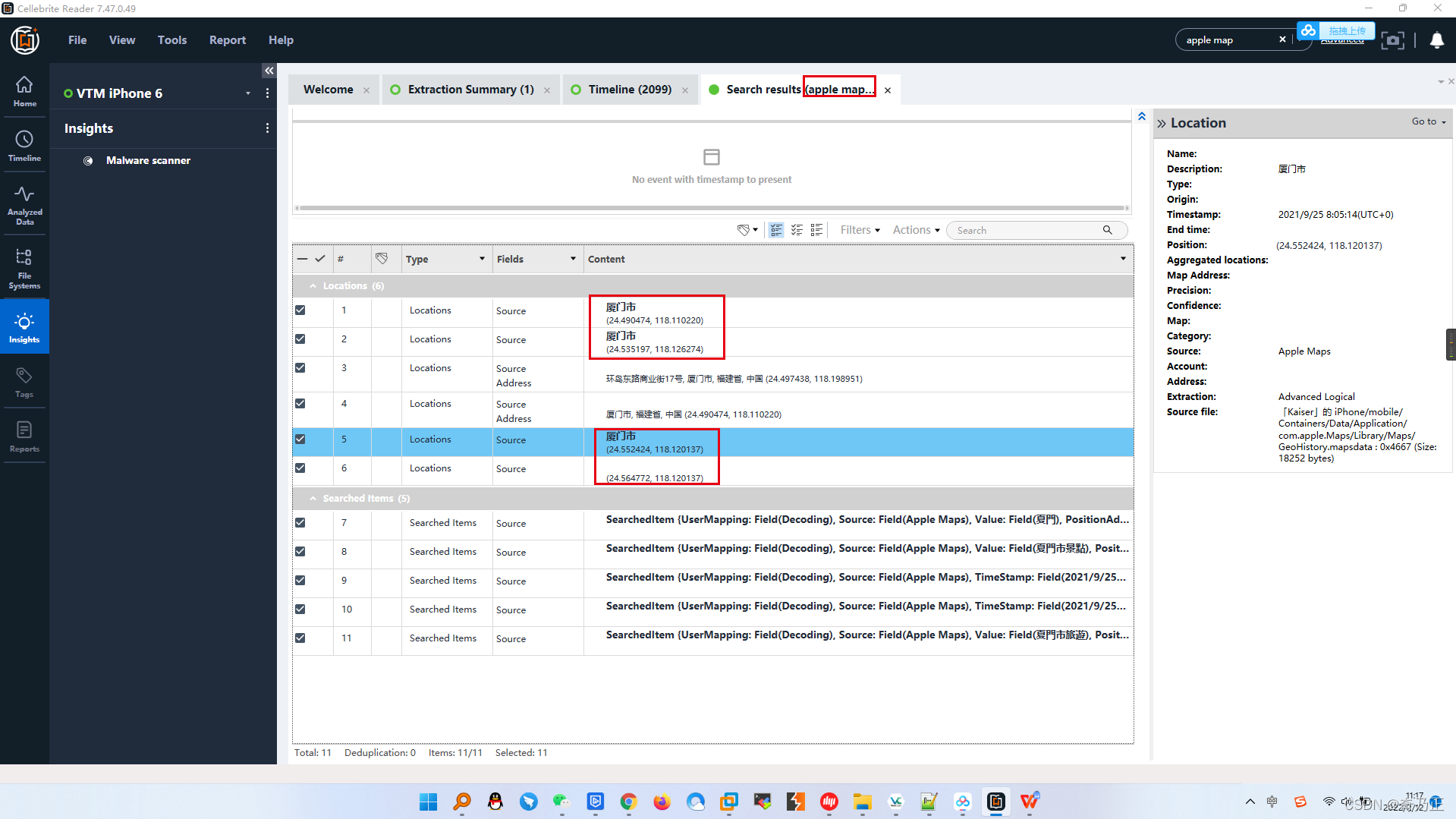The height and width of the screenshot is (819, 1456).
Task: Uncheck row 4 Locations checkbox
Action: point(300,404)
